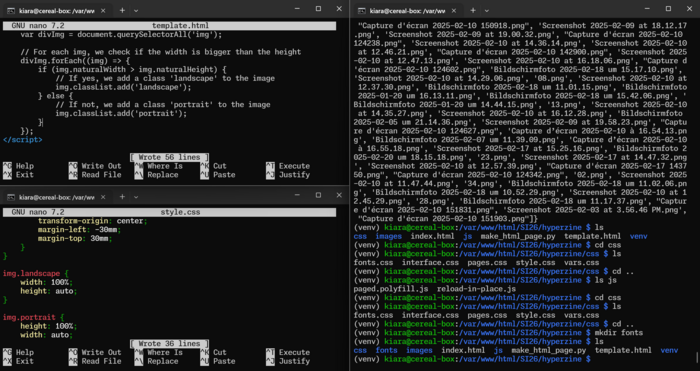Click the classList.add('landscape') line
The width and height of the screenshot is (700, 371).
tap(123, 87)
